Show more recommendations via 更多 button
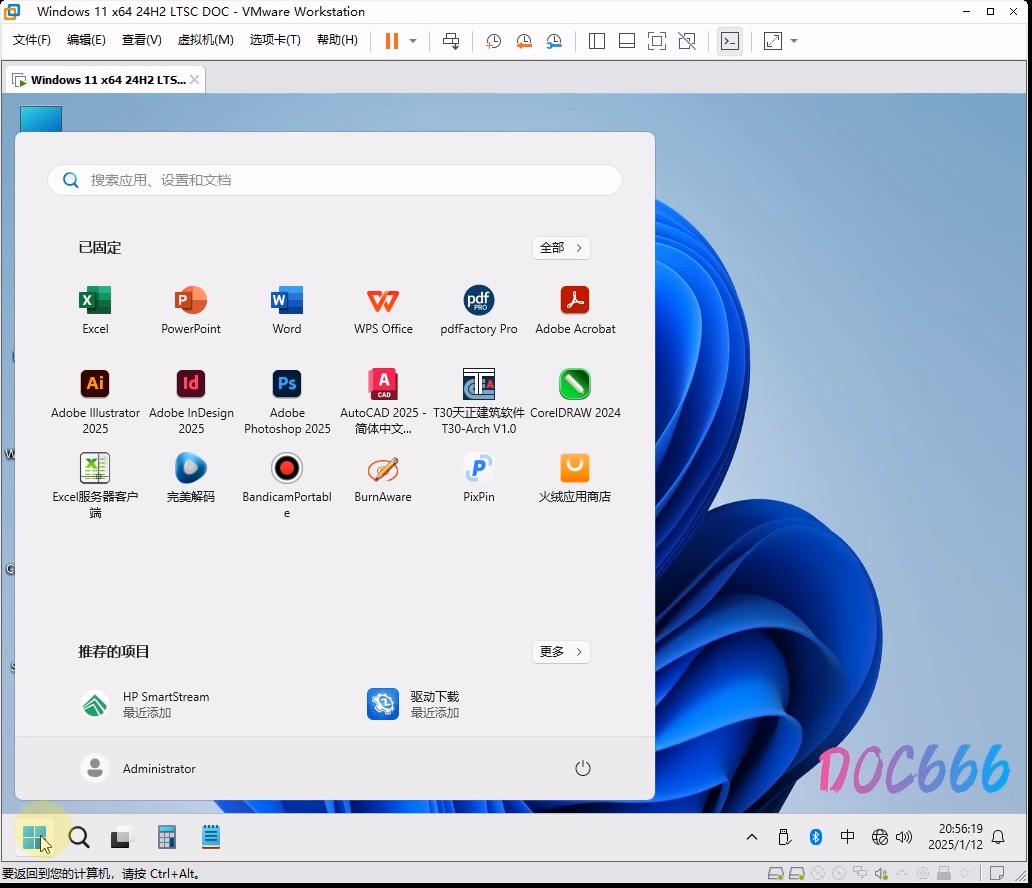Screen dimensions: 1032x888 pyautogui.click(x=561, y=652)
